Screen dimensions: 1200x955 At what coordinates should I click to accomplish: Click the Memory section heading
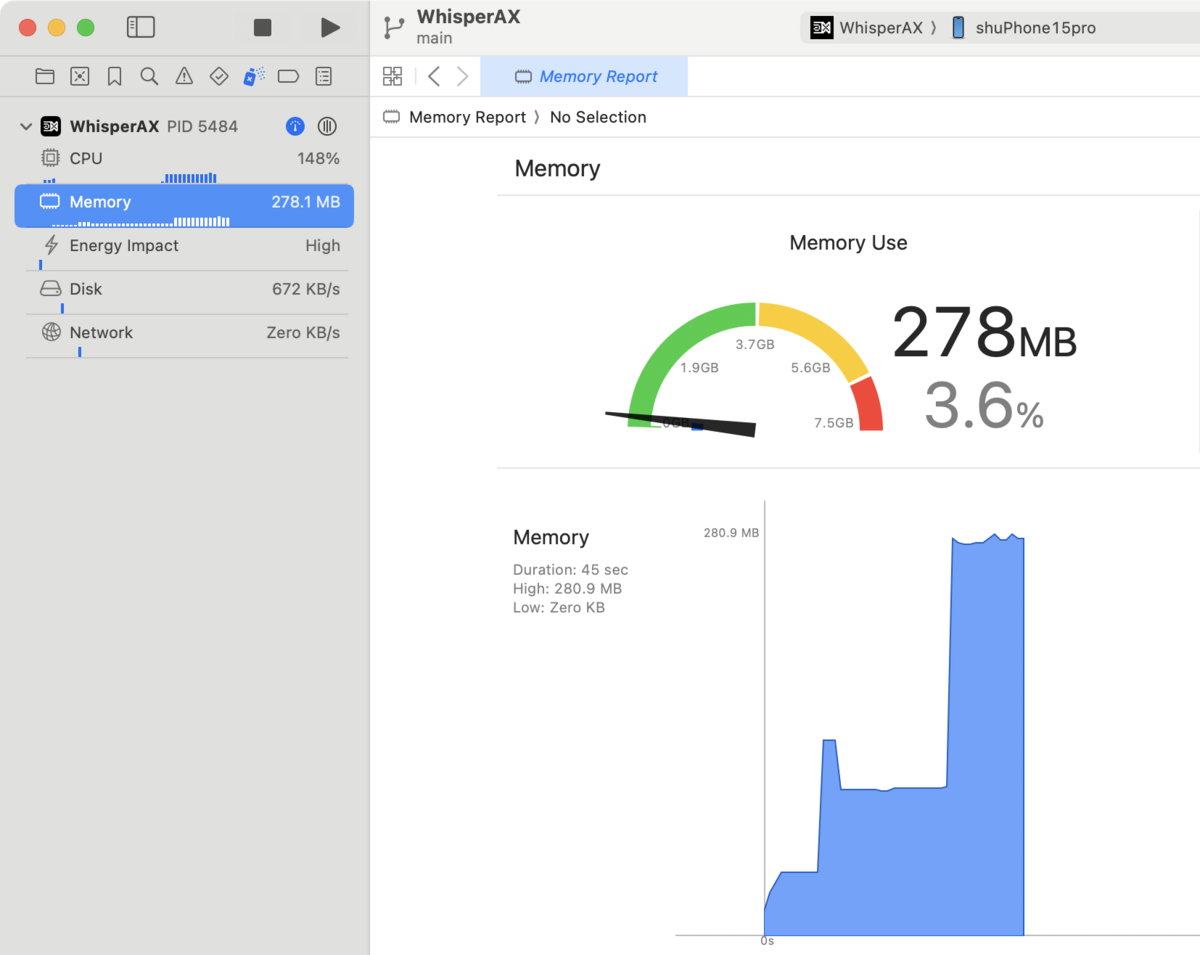(557, 168)
